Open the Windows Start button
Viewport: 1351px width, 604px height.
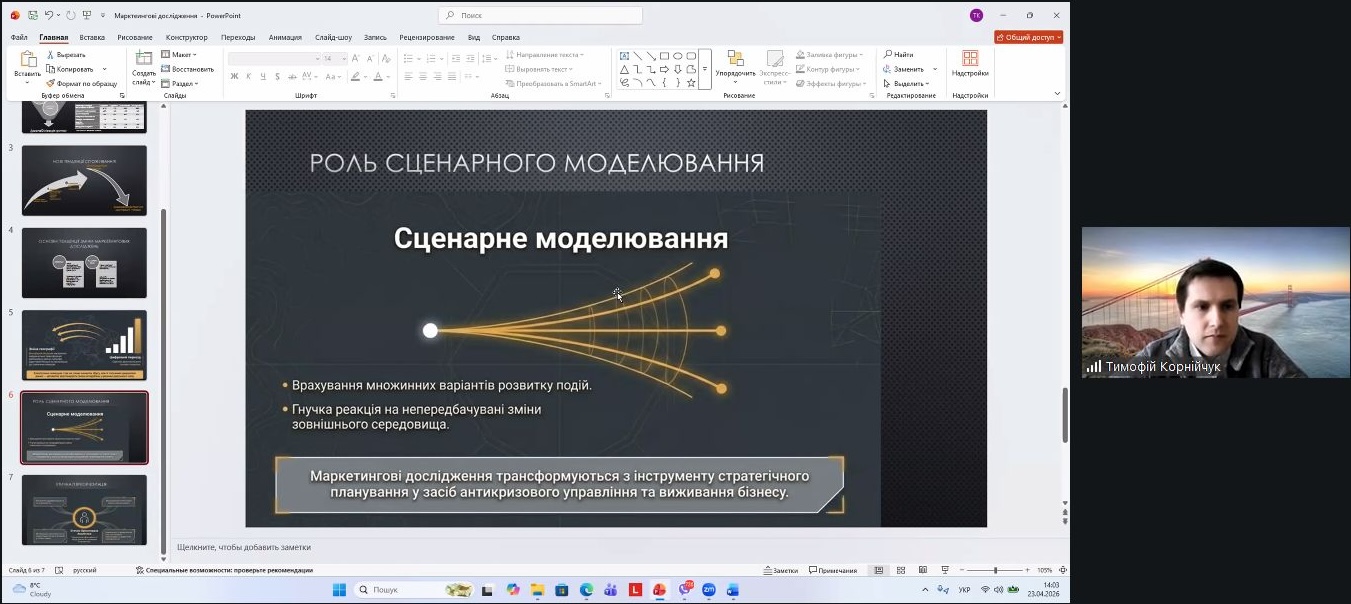338,590
